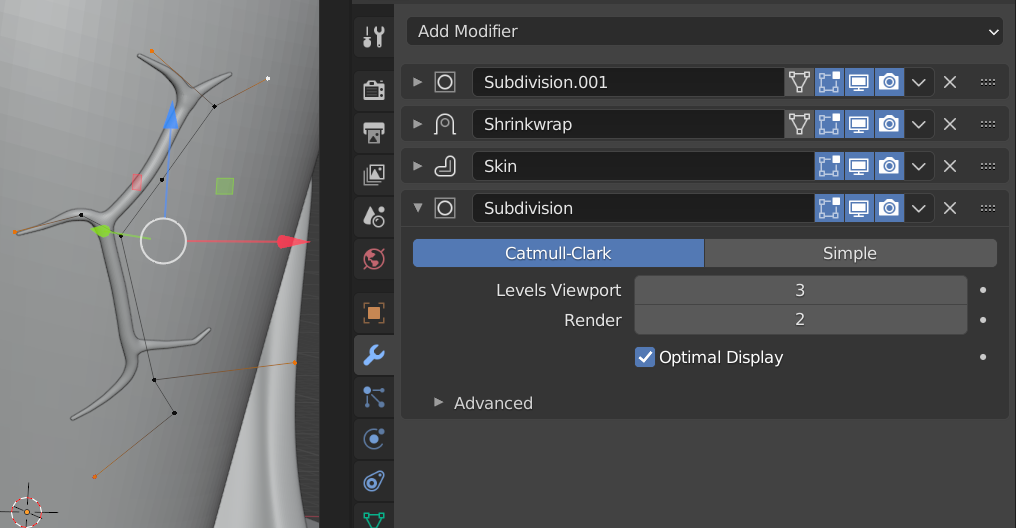Open the Object properties tab

click(374, 313)
